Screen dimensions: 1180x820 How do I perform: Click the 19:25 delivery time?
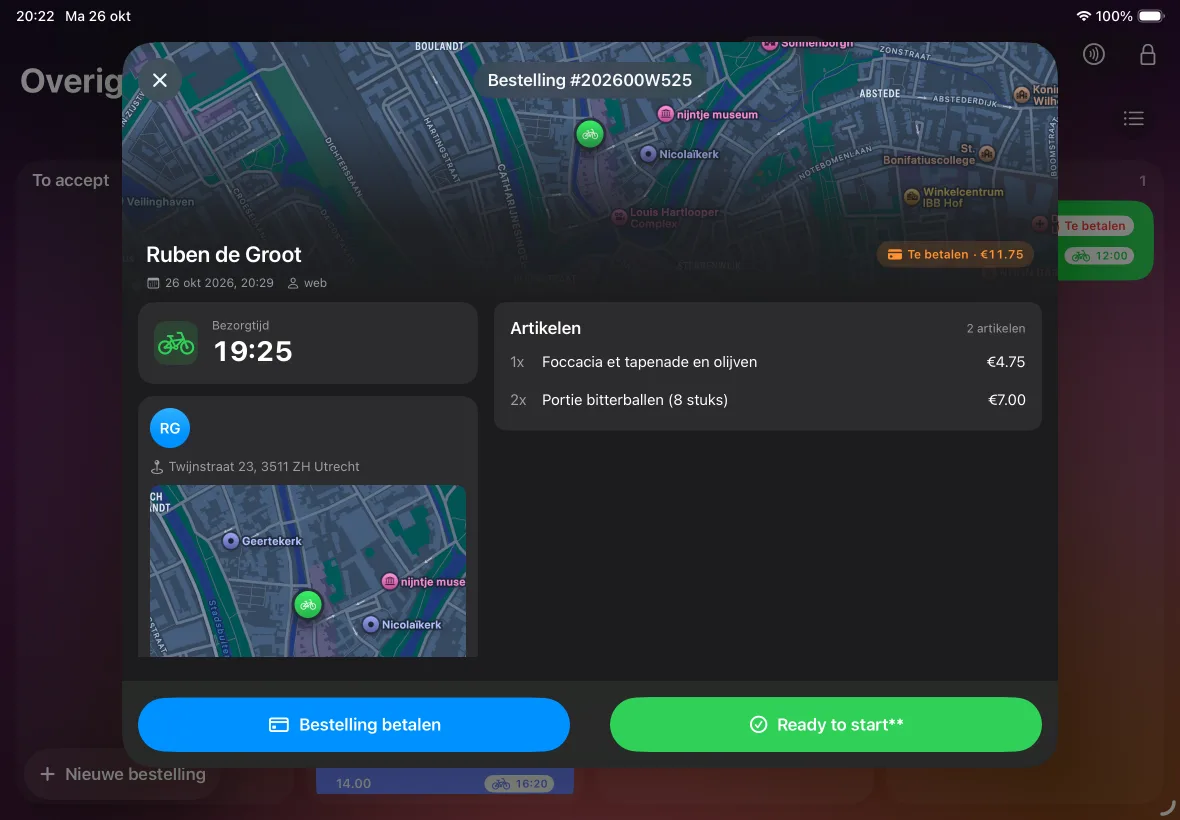(253, 351)
